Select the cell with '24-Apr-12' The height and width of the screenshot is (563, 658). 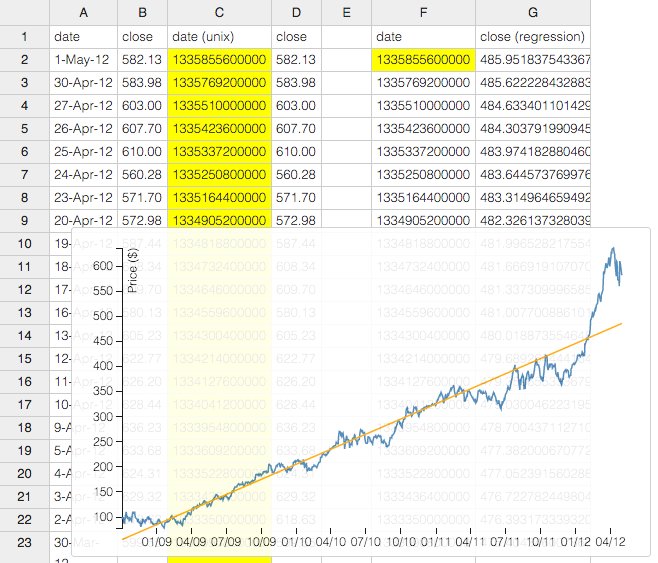84,175
